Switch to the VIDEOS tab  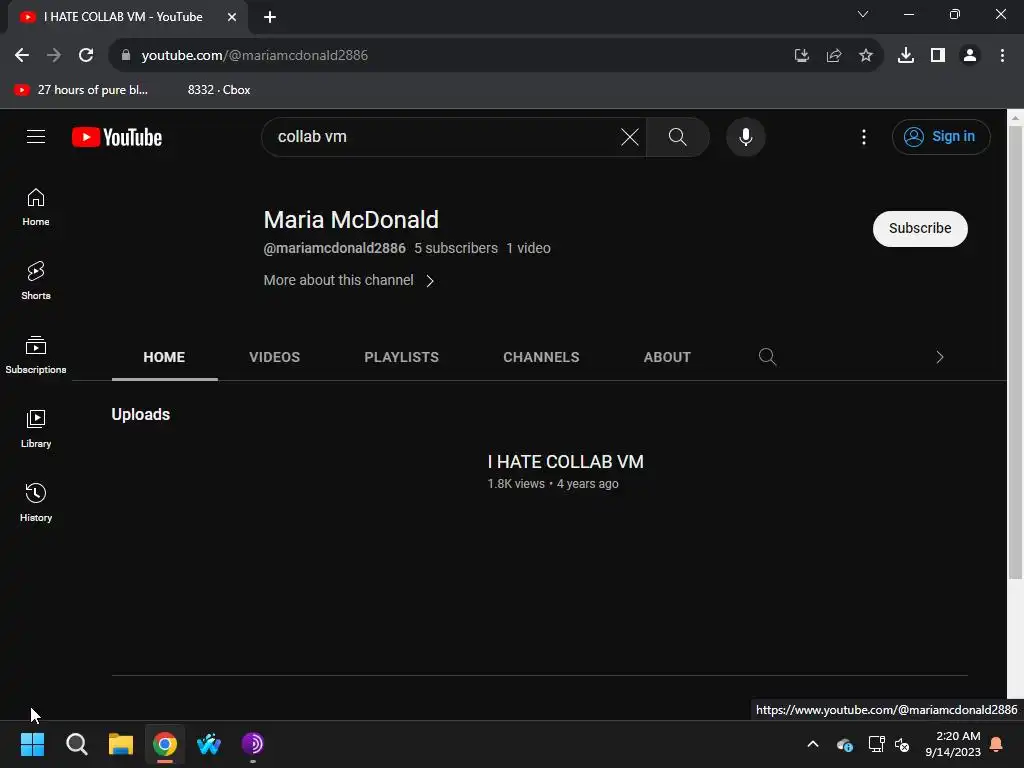(x=274, y=357)
